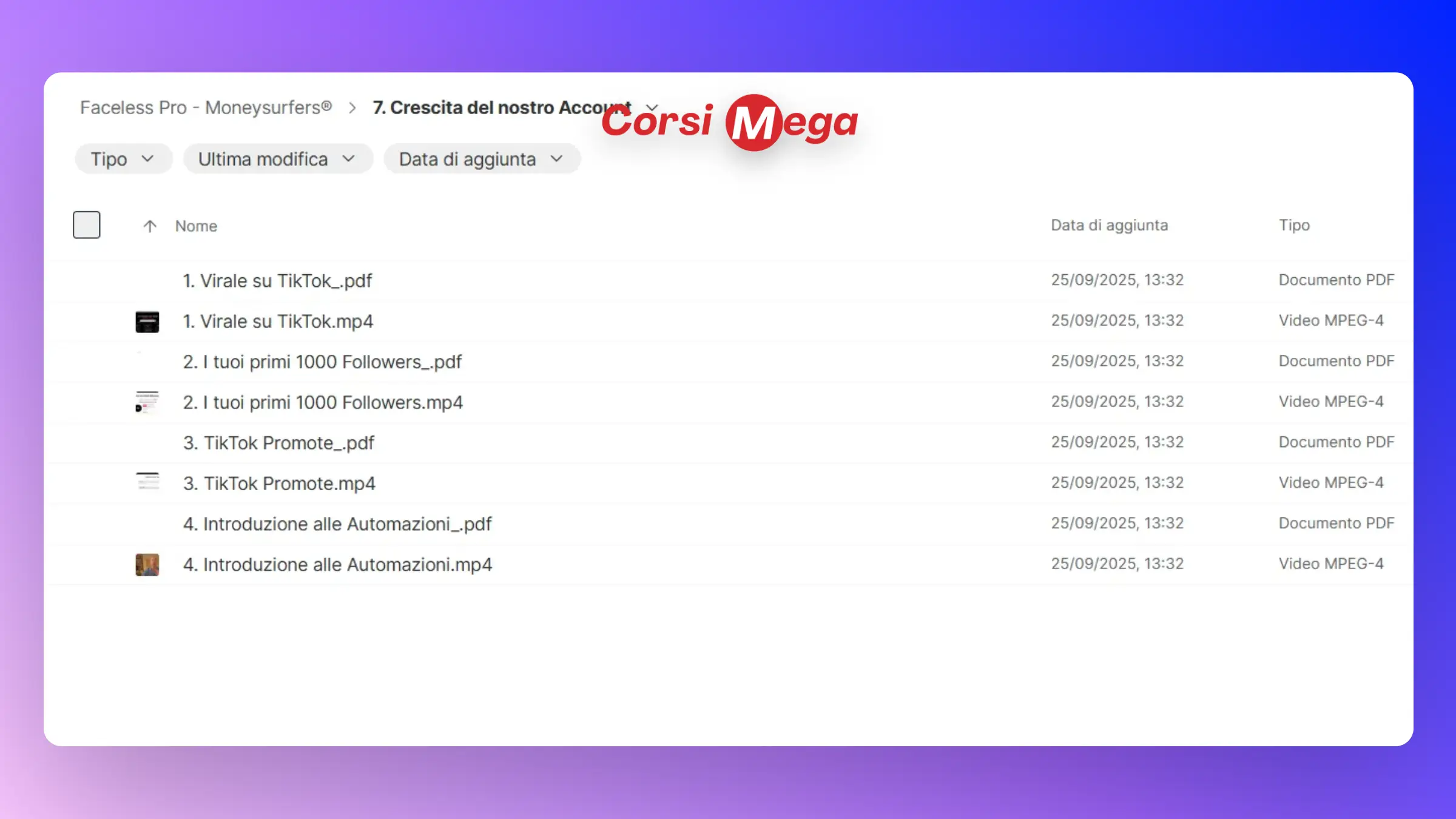Toggle the select-all checkbox in the header
Image resolution: width=1456 pixels, height=819 pixels.
point(87,225)
